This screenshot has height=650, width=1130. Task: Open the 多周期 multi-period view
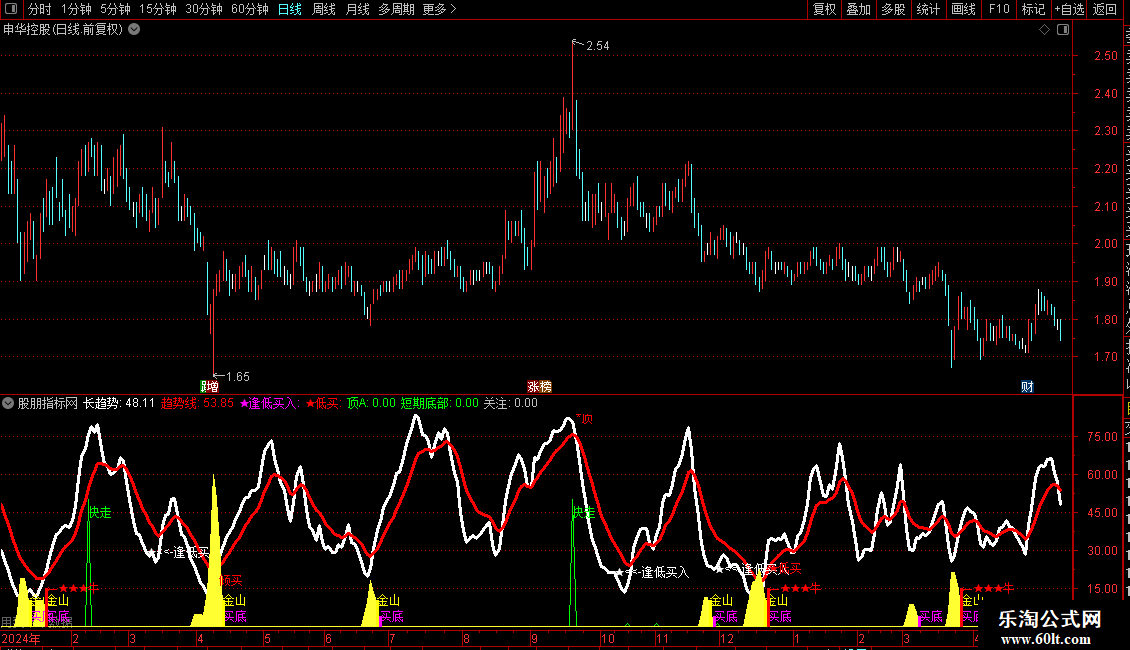pyautogui.click(x=396, y=9)
